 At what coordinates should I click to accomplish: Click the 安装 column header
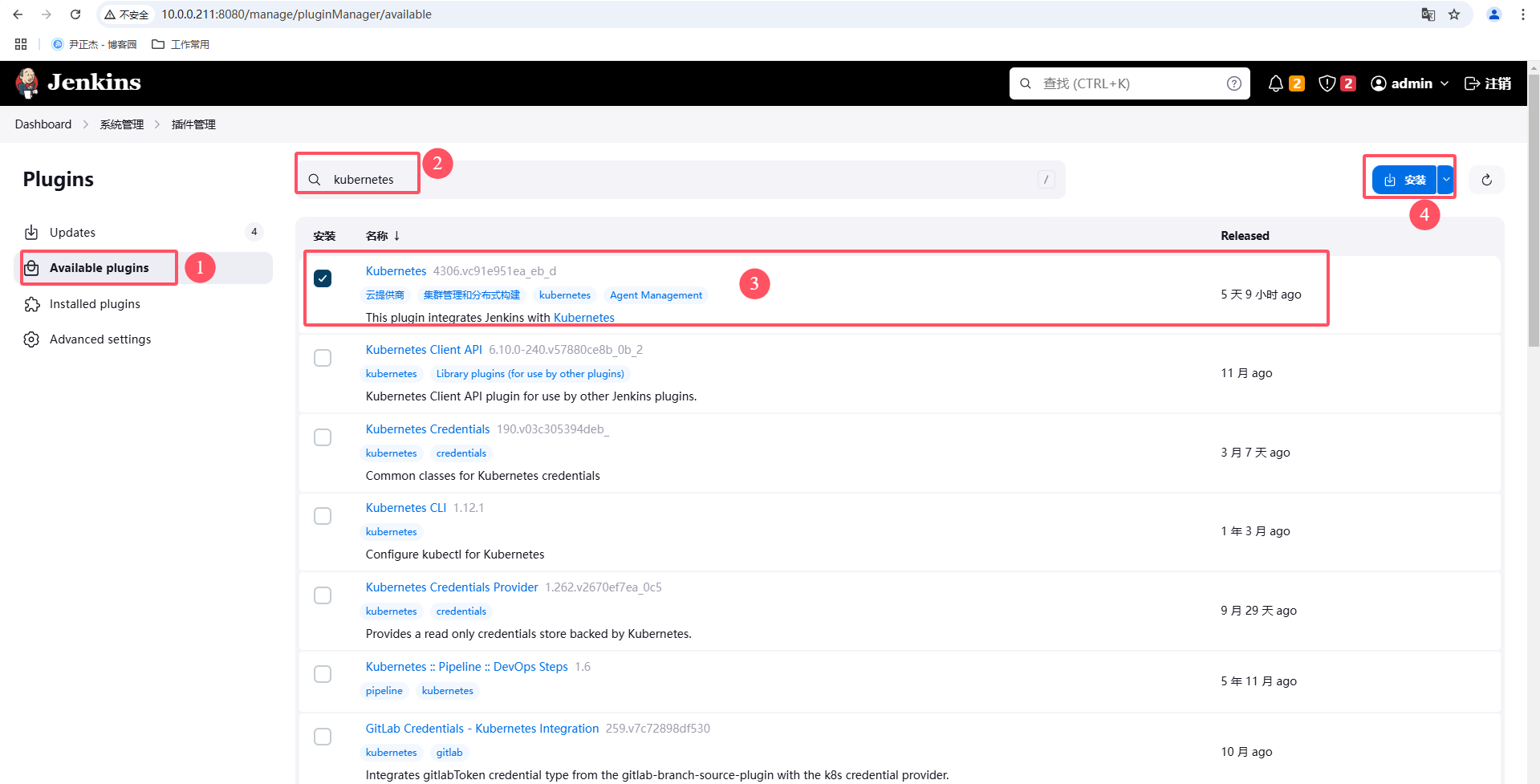[324, 236]
